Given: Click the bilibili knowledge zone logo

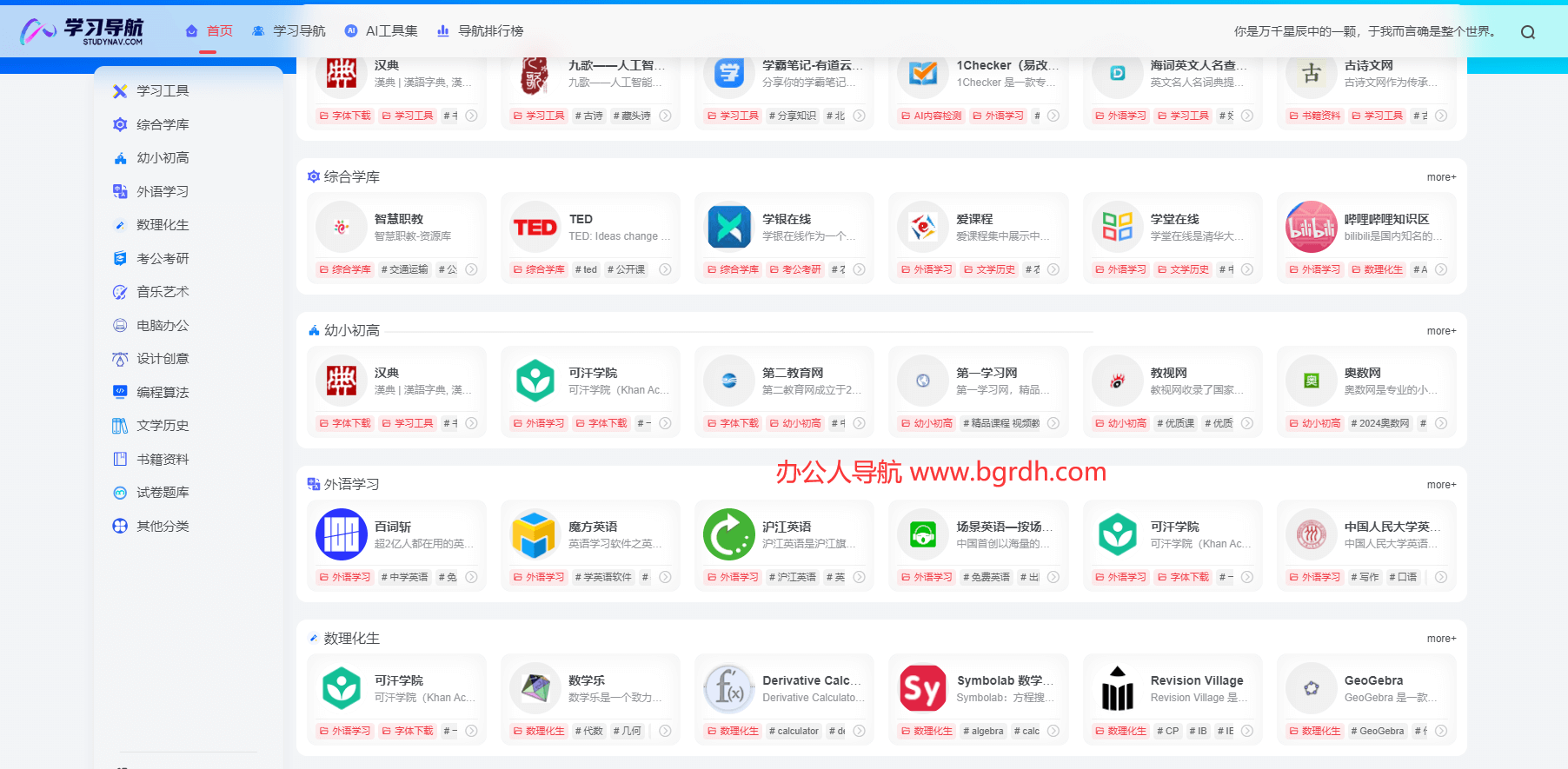Looking at the screenshot, I should pyautogui.click(x=1311, y=228).
